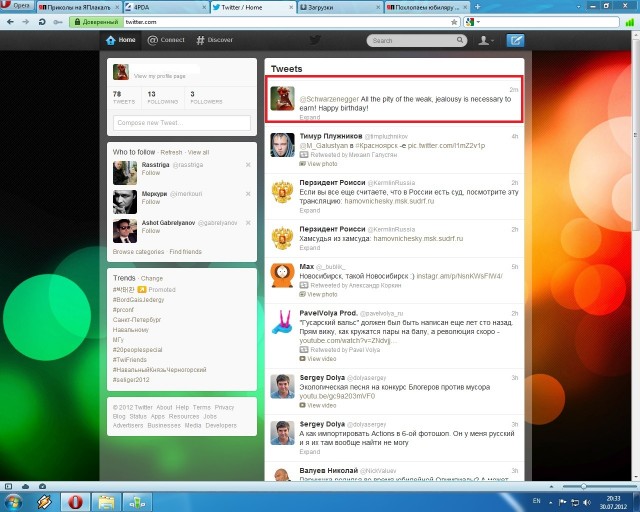Expand the @Schwarzenegger birthday tweet
Screen dimensions: 640x512
(x=309, y=118)
